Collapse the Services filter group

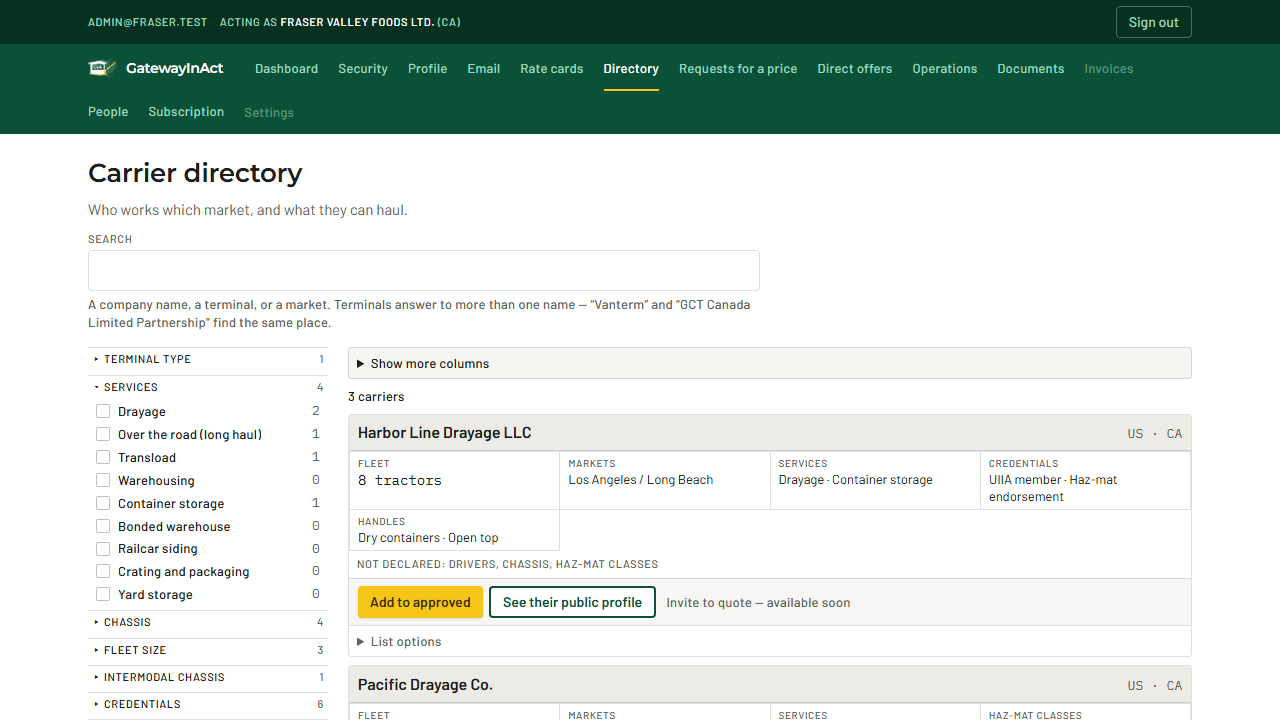click(208, 387)
